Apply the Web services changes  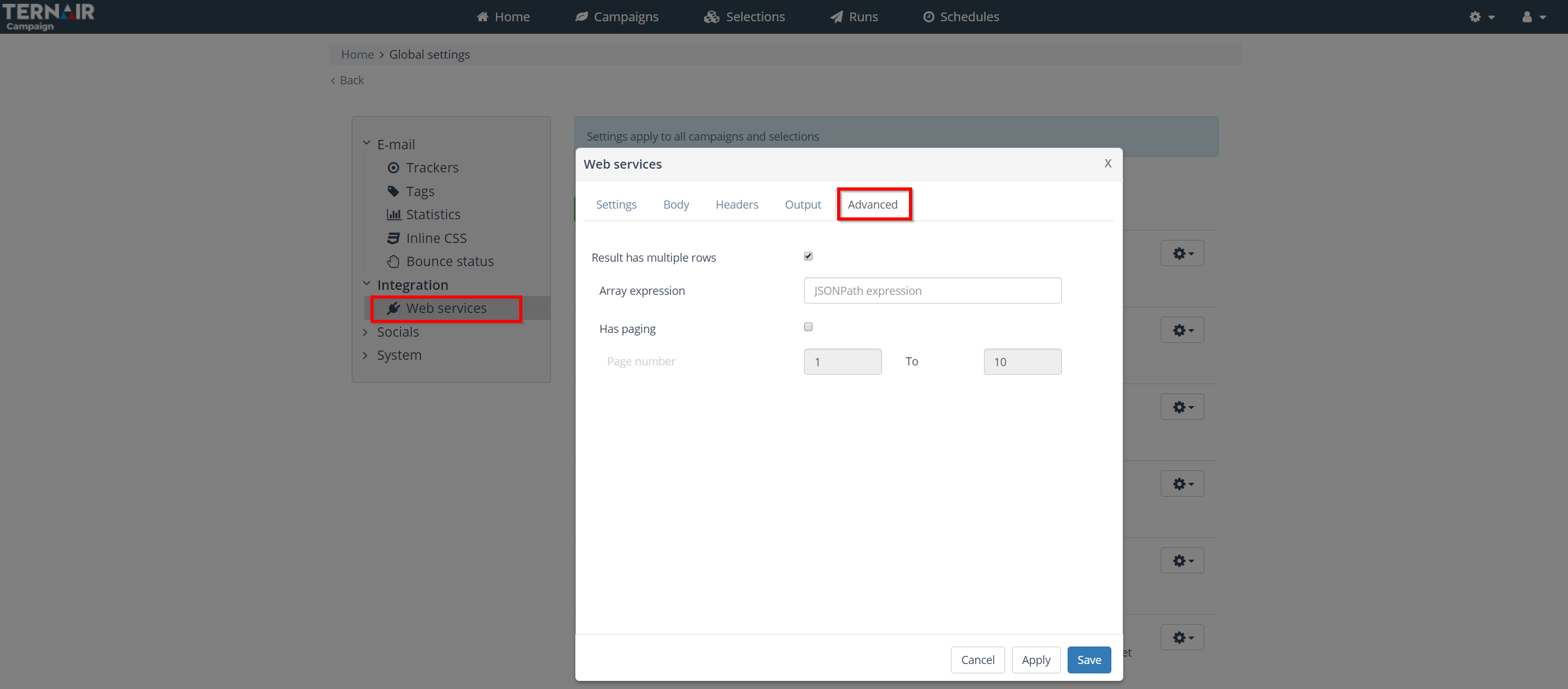click(x=1036, y=660)
